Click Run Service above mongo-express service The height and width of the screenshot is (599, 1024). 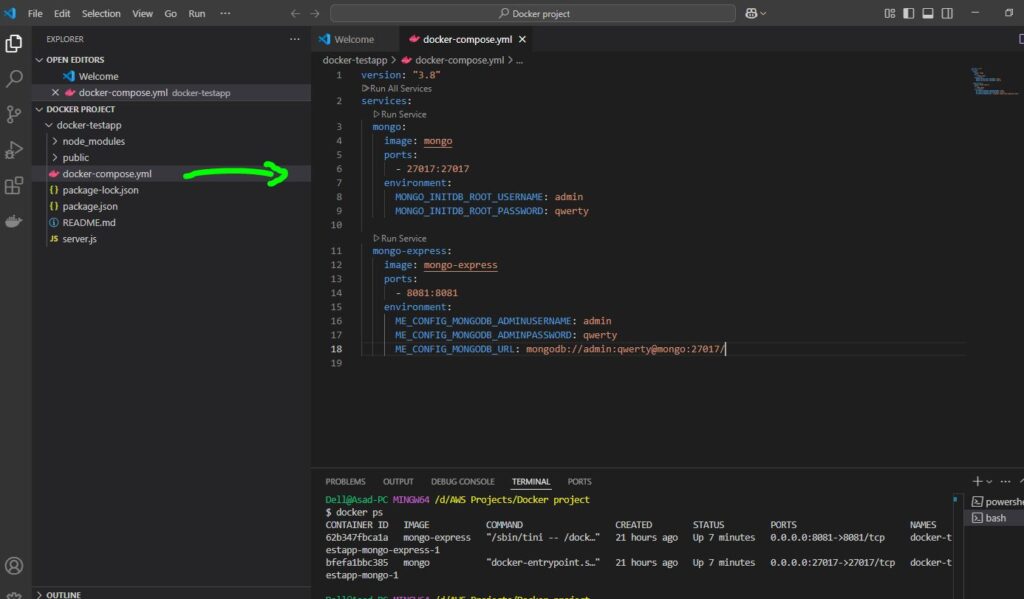[x=400, y=238]
